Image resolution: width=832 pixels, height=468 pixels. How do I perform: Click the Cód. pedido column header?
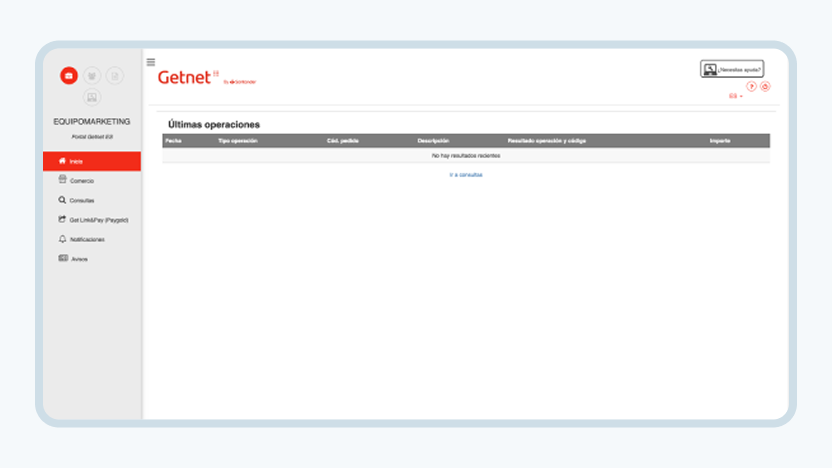(x=343, y=141)
